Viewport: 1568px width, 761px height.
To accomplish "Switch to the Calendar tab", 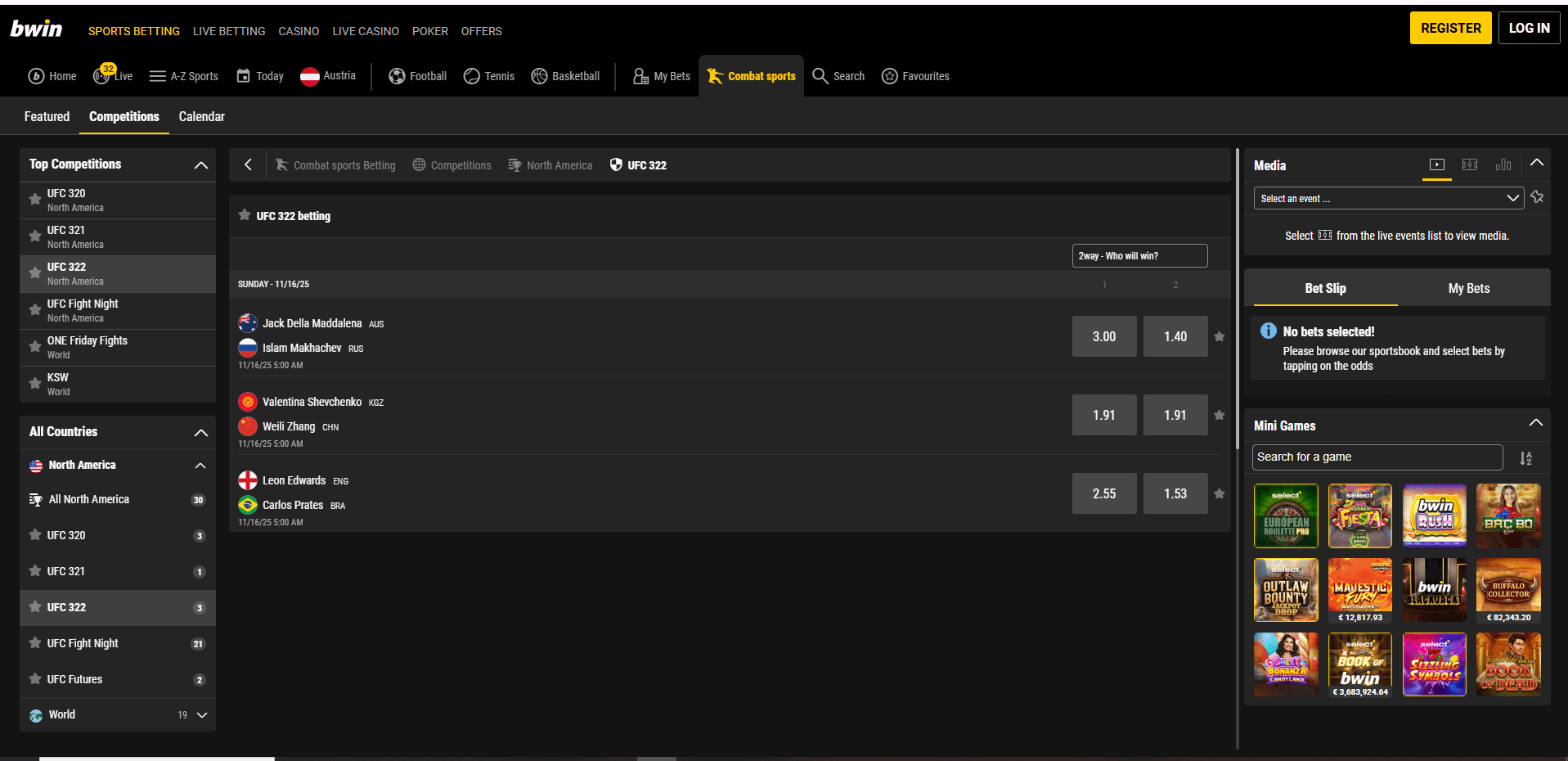I will tap(201, 116).
